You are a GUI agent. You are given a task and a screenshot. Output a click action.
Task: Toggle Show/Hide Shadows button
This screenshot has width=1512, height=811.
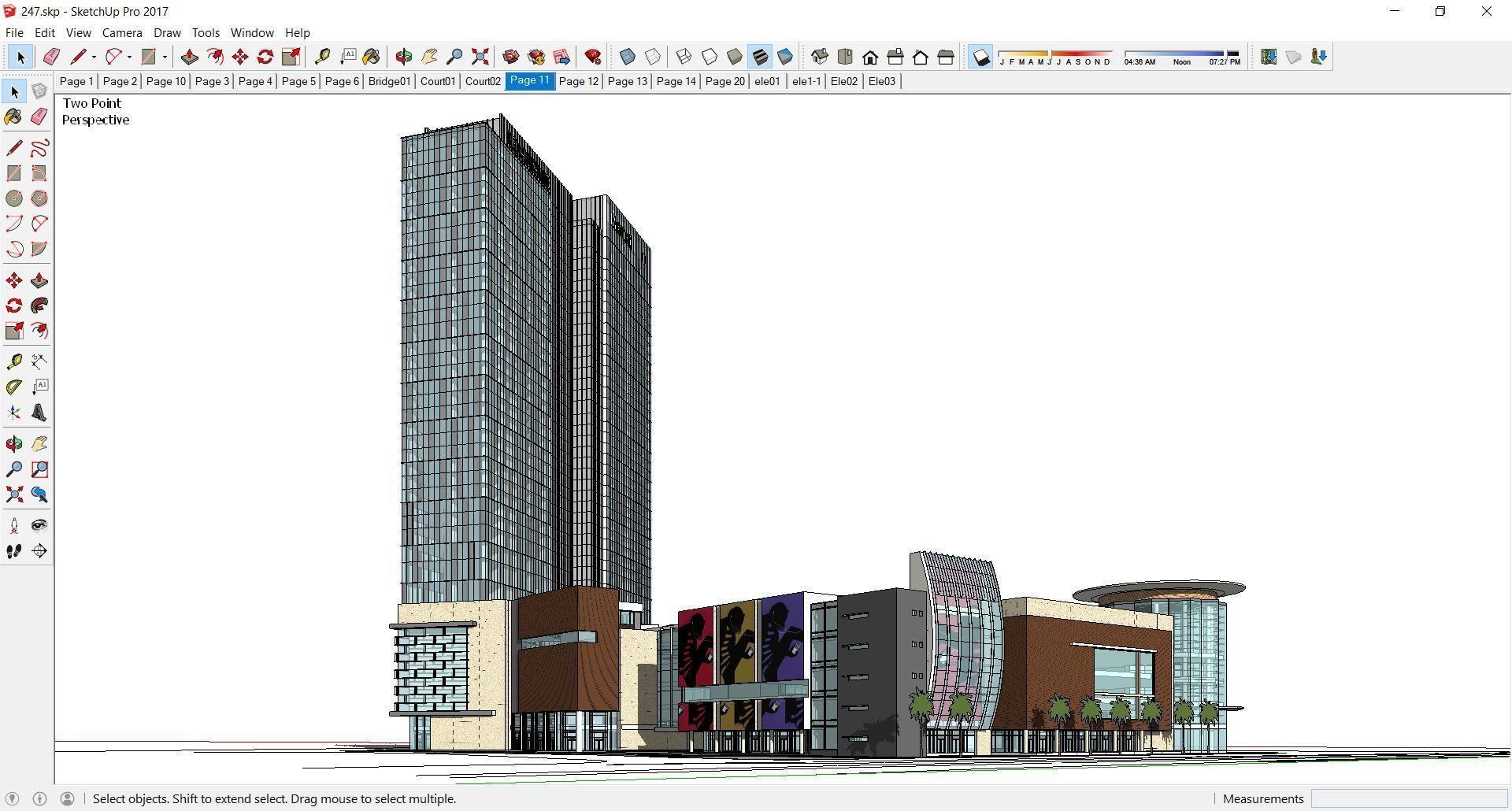pyautogui.click(x=980, y=57)
